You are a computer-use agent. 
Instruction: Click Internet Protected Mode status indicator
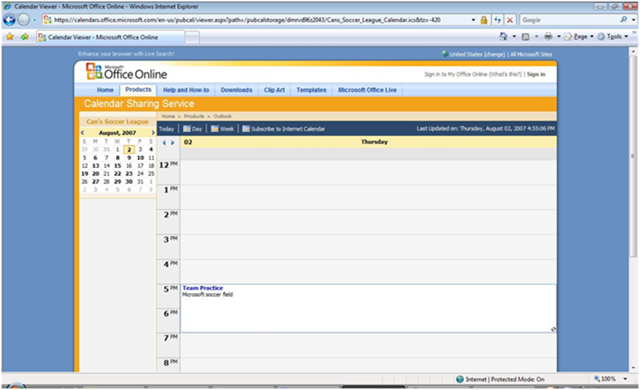pos(500,379)
